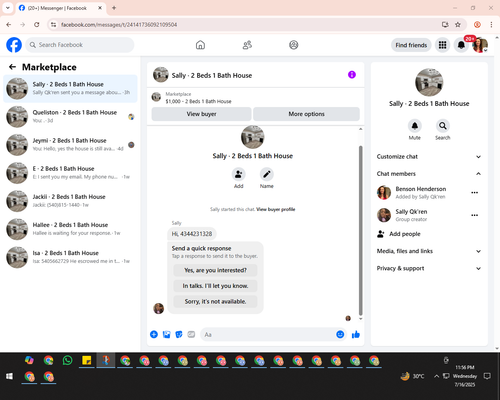The width and height of the screenshot is (500, 400).
Task: Open the Sally 2 Beds 1 Bath House conversation
Action: pos(70,89)
